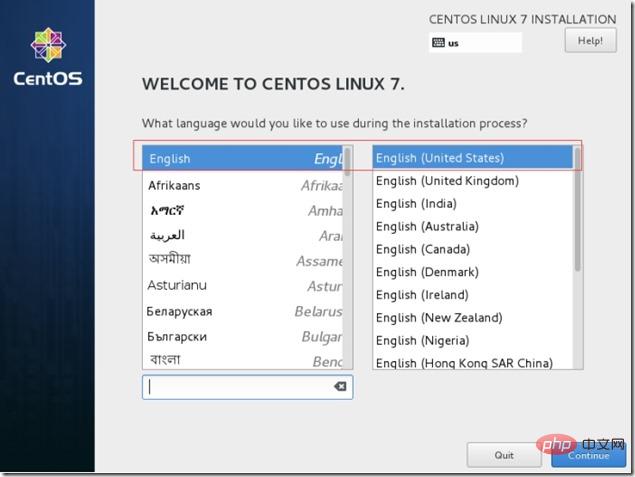
Task: Choose English (Australia) locale
Action: click(473, 226)
